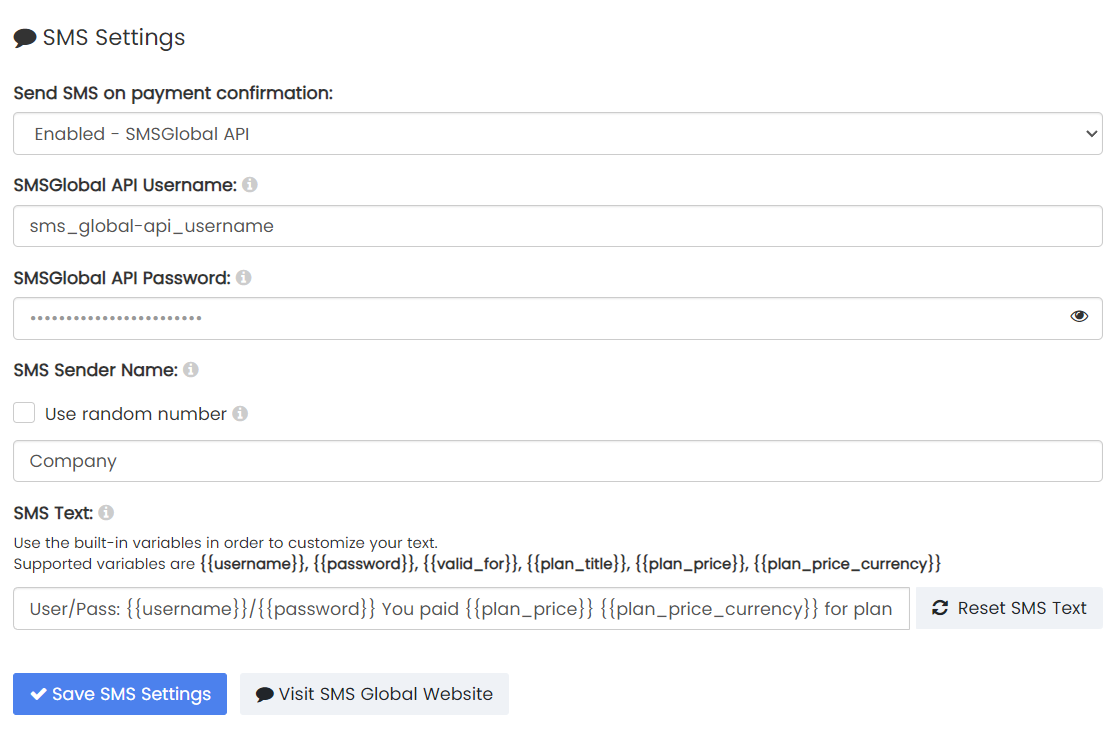Click the refresh icon in Reset SMS Text
Viewport: 1110px width, 750px height.
pyautogui.click(x=940, y=608)
